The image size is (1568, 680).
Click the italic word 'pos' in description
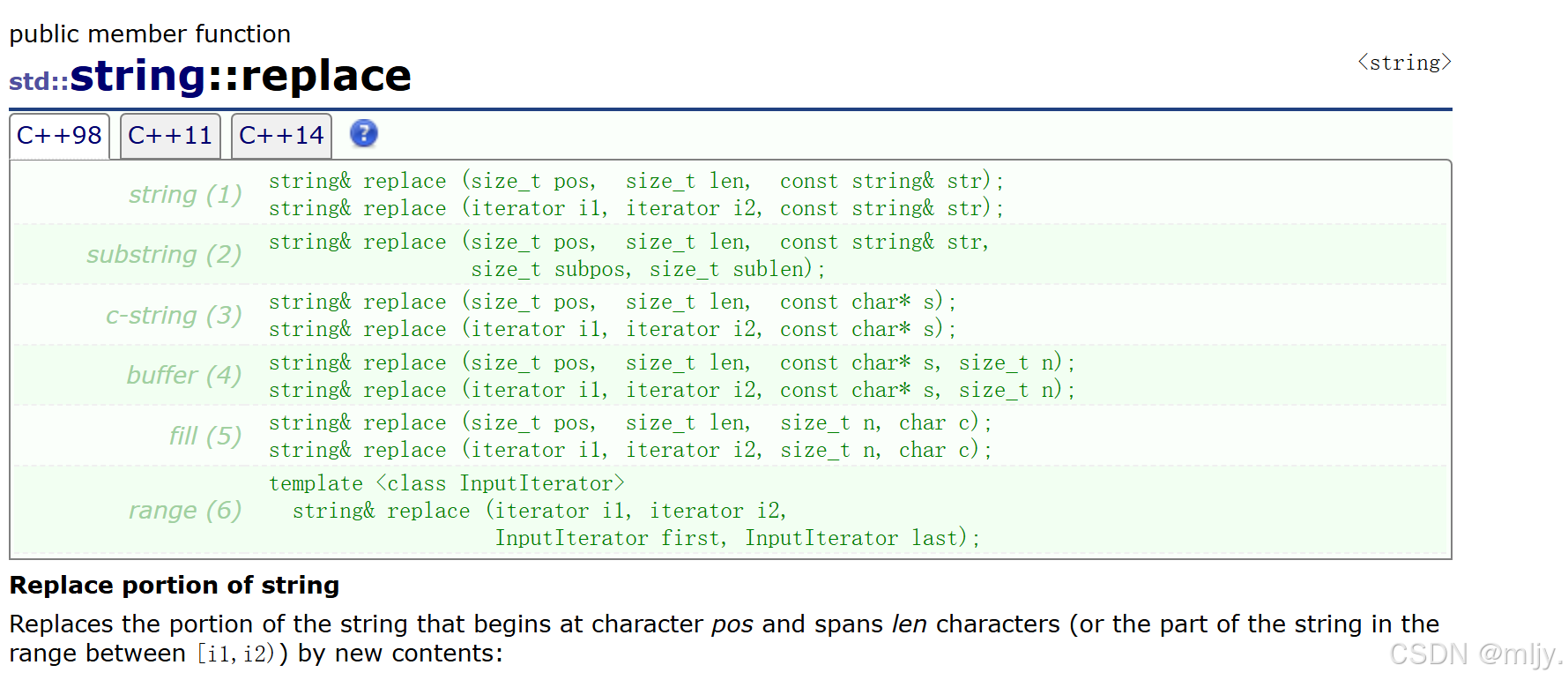click(732, 624)
